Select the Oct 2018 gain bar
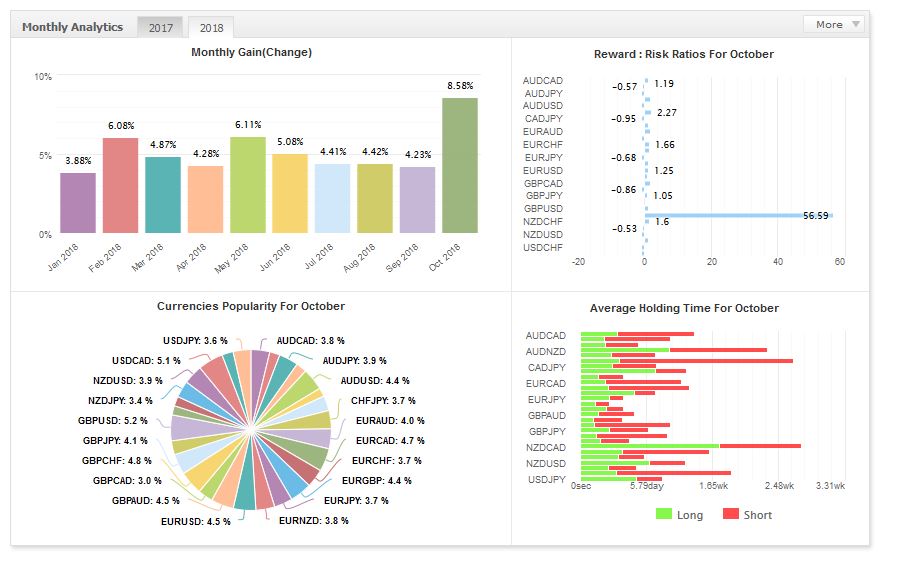 coord(460,165)
